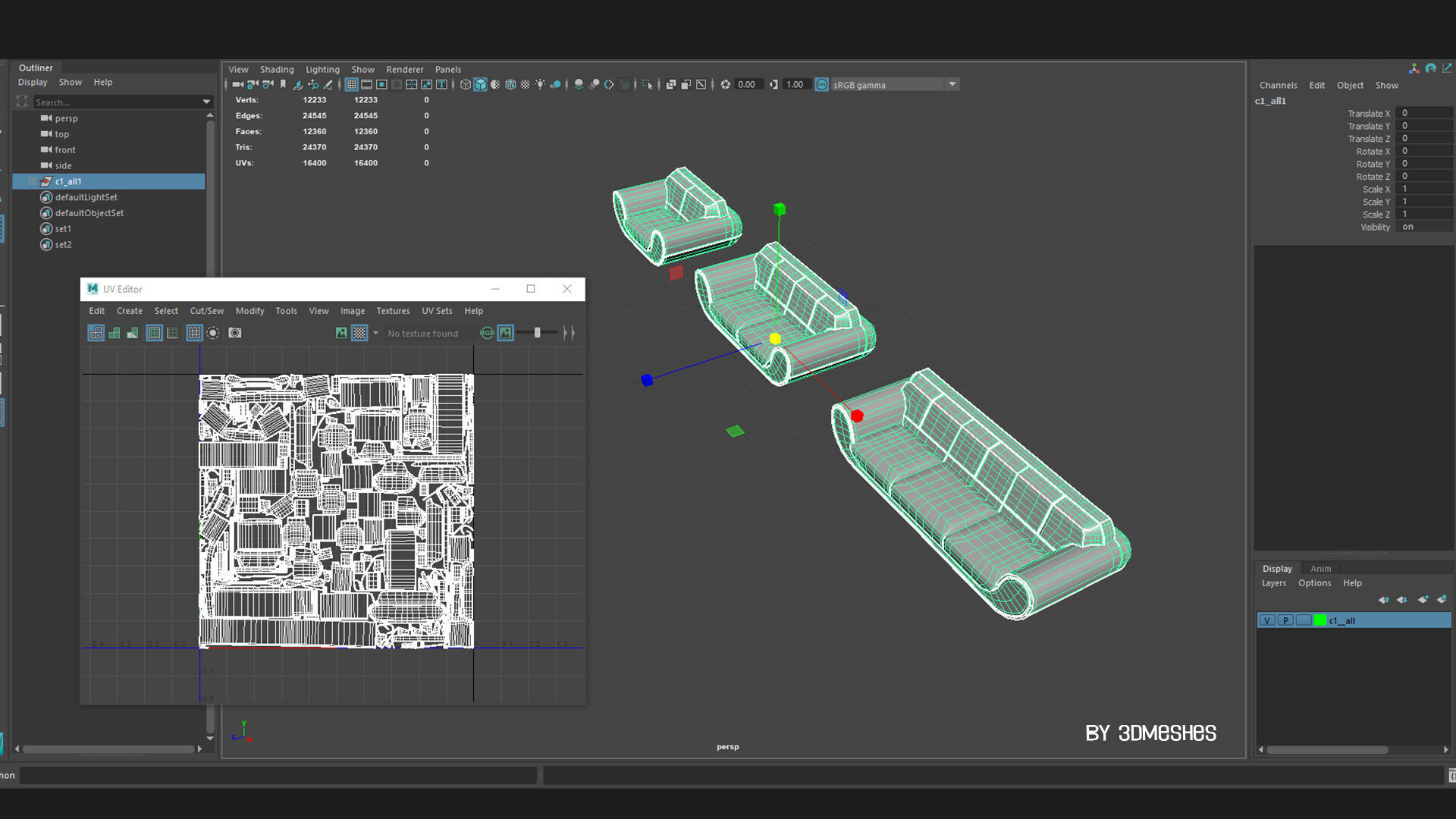Toggle checker map display in UV Editor
The height and width of the screenshot is (819, 1456).
click(359, 333)
